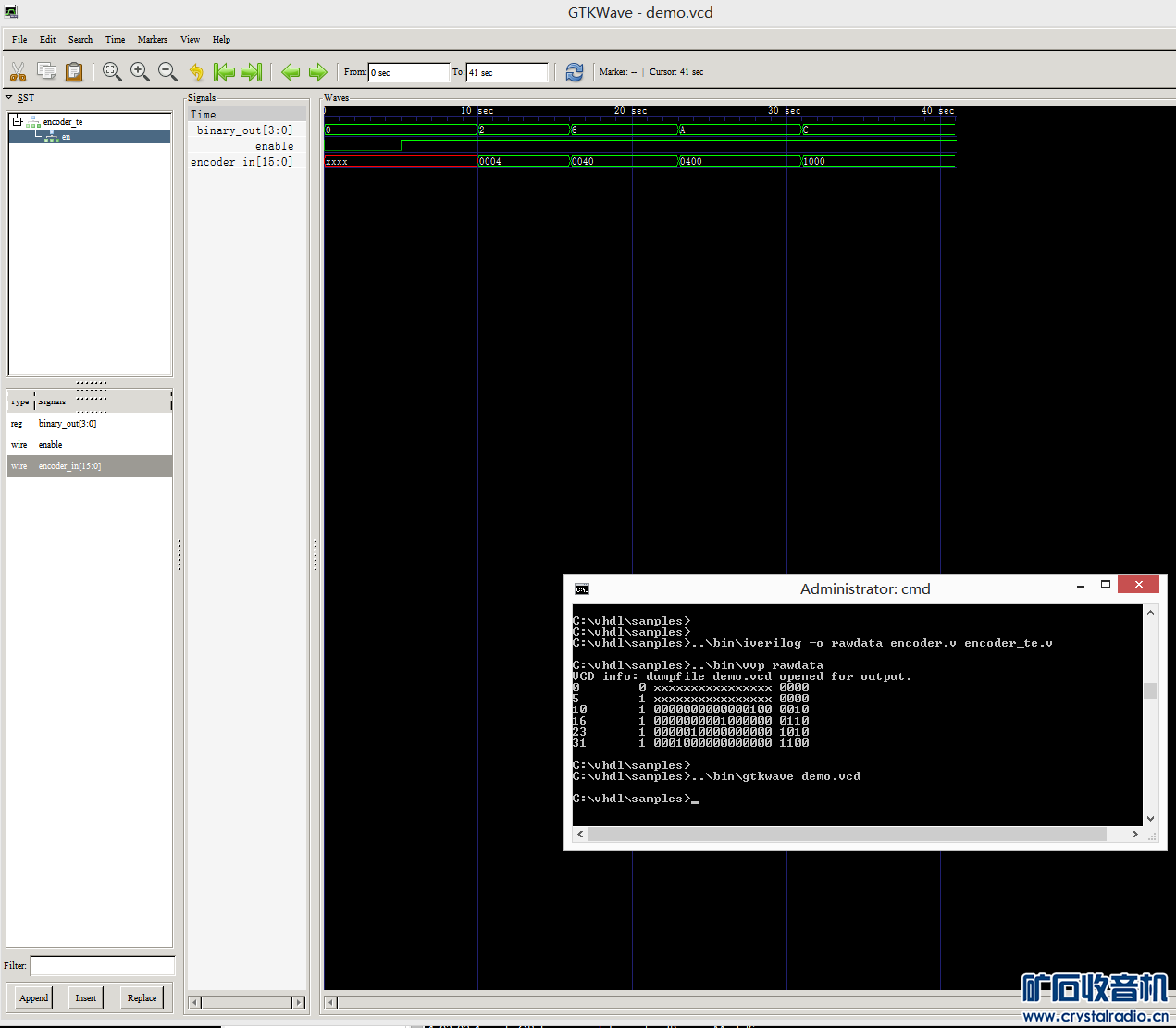Click the 20 sec mark on the time ruler

(631, 111)
